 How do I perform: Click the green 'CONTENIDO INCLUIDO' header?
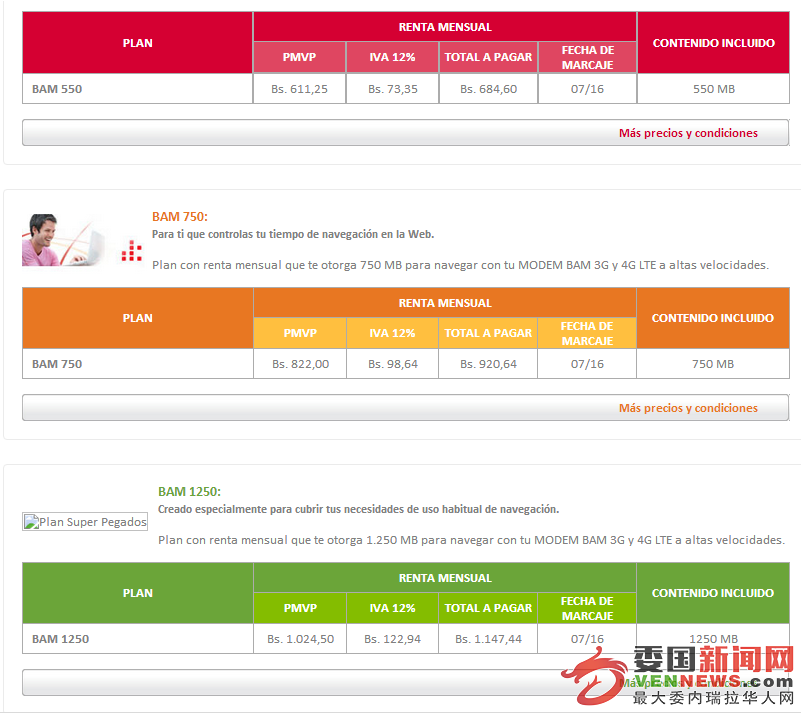tap(713, 593)
